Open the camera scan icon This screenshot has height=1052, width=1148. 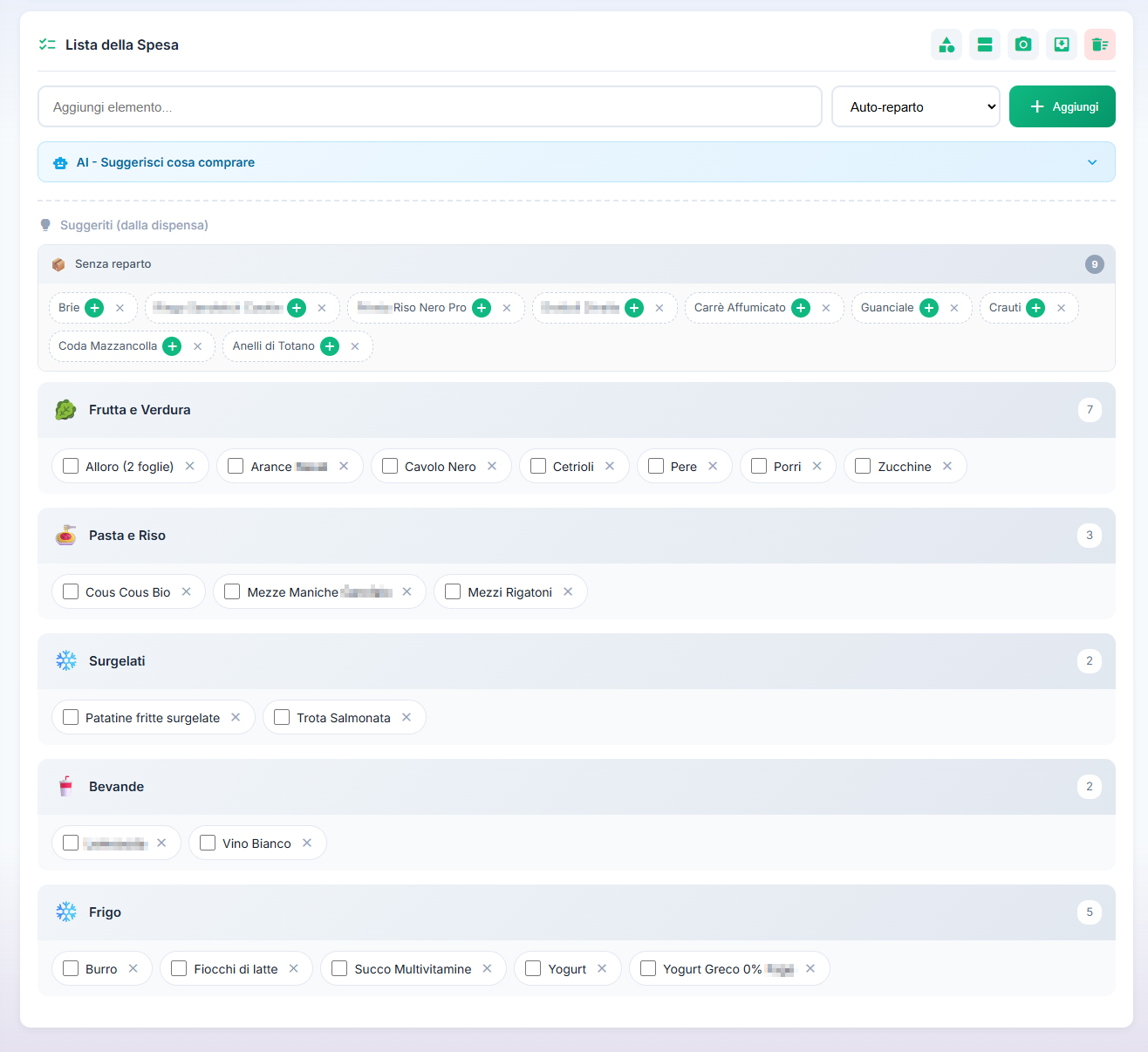(1023, 44)
